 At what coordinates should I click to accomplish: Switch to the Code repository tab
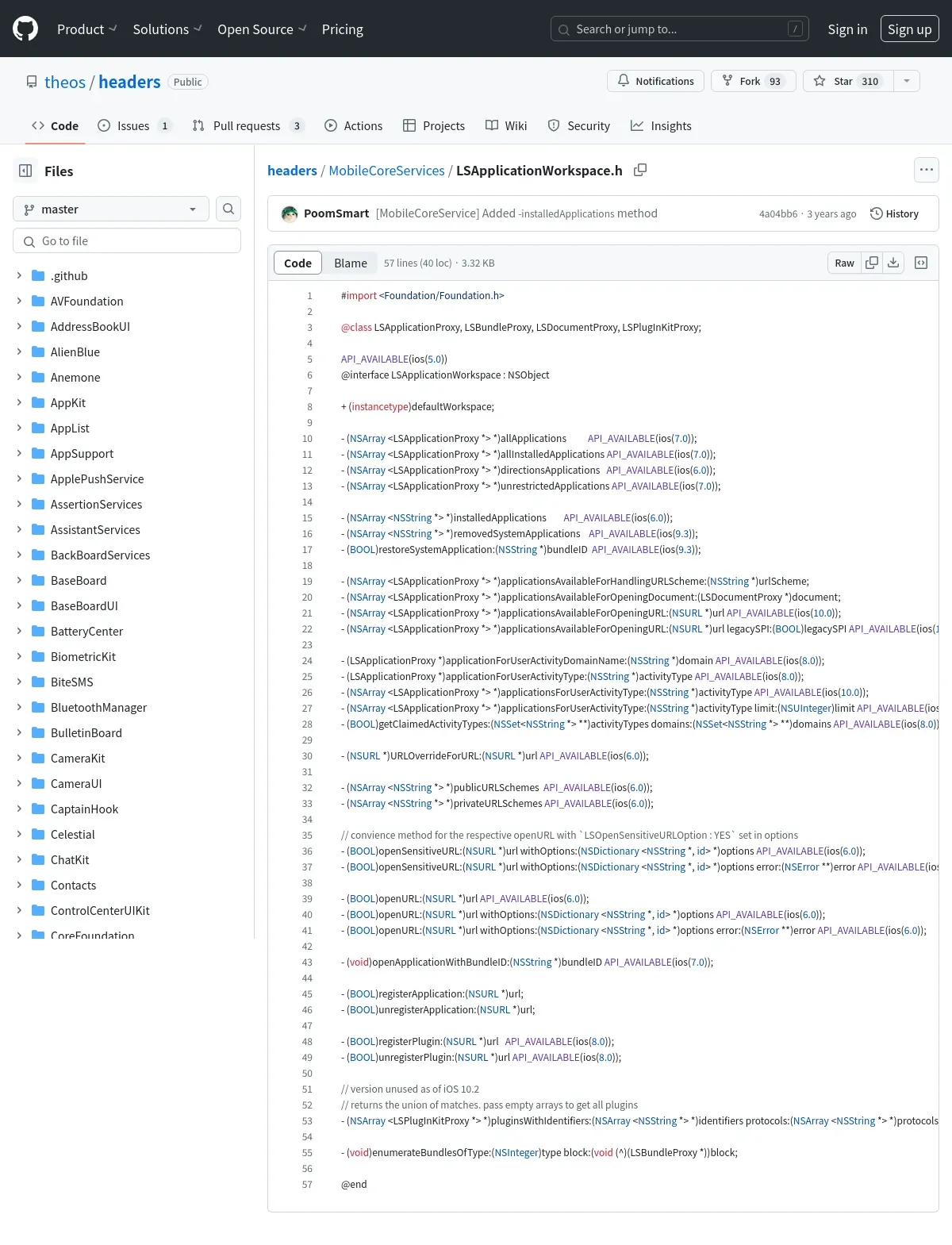pos(55,125)
